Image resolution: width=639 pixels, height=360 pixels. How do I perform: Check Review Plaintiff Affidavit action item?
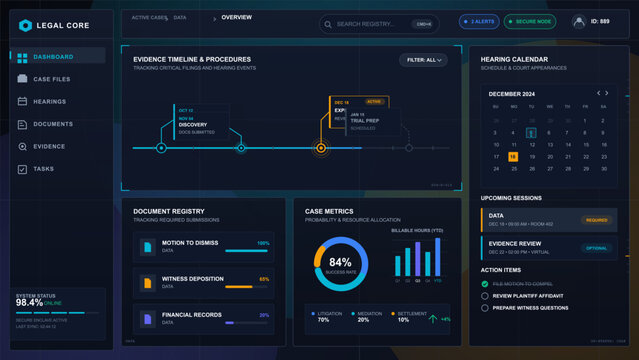(485, 296)
